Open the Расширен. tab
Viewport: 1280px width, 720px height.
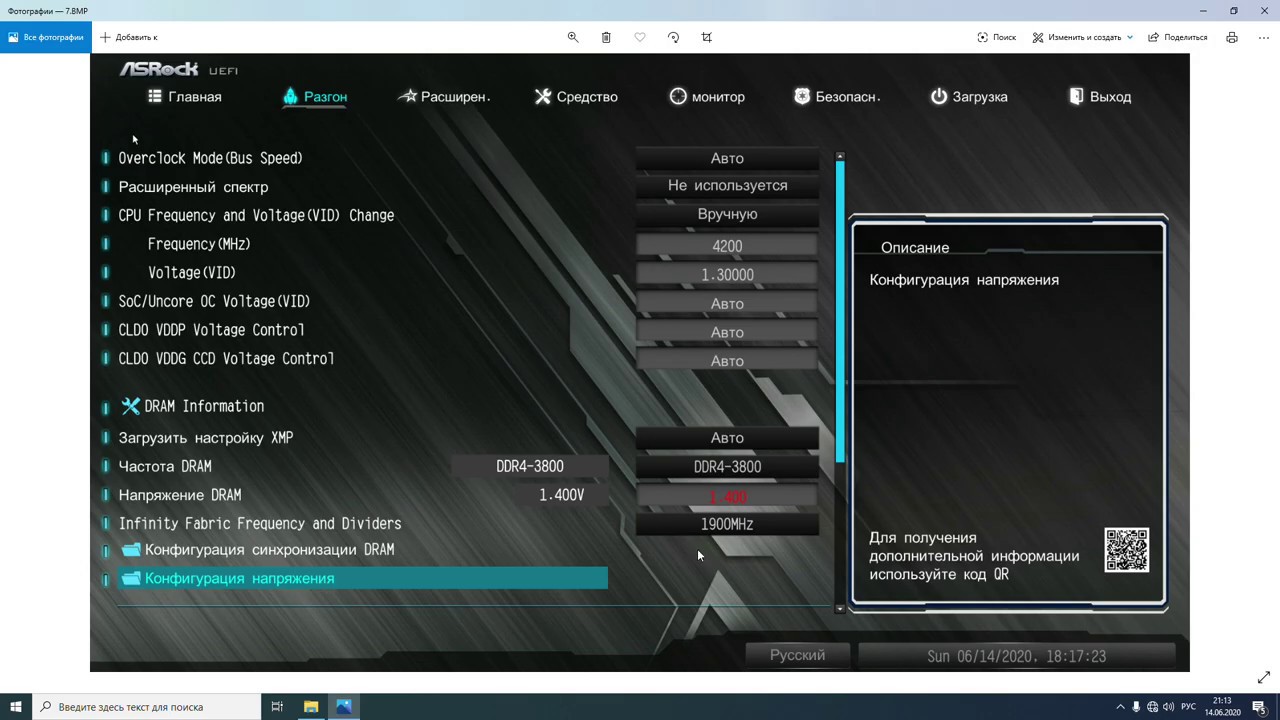(x=443, y=97)
